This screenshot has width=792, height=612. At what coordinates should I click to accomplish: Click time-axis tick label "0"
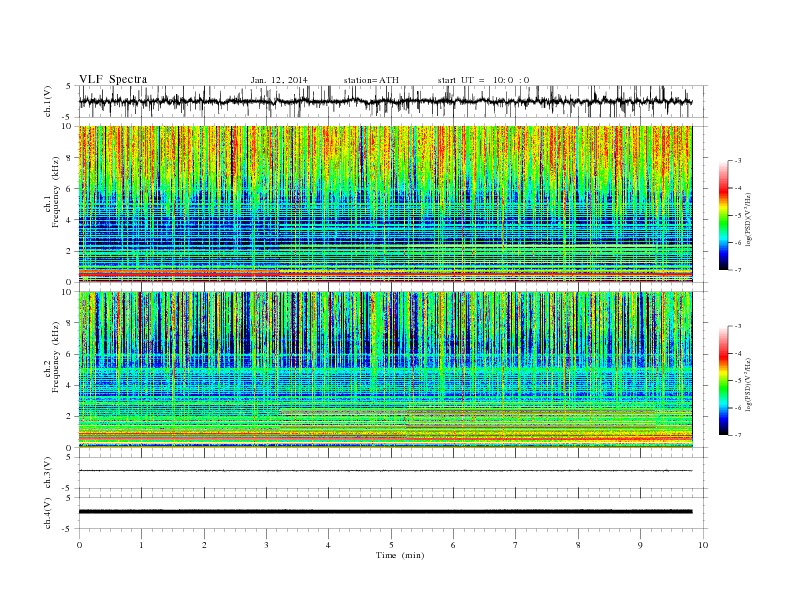click(79, 545)
